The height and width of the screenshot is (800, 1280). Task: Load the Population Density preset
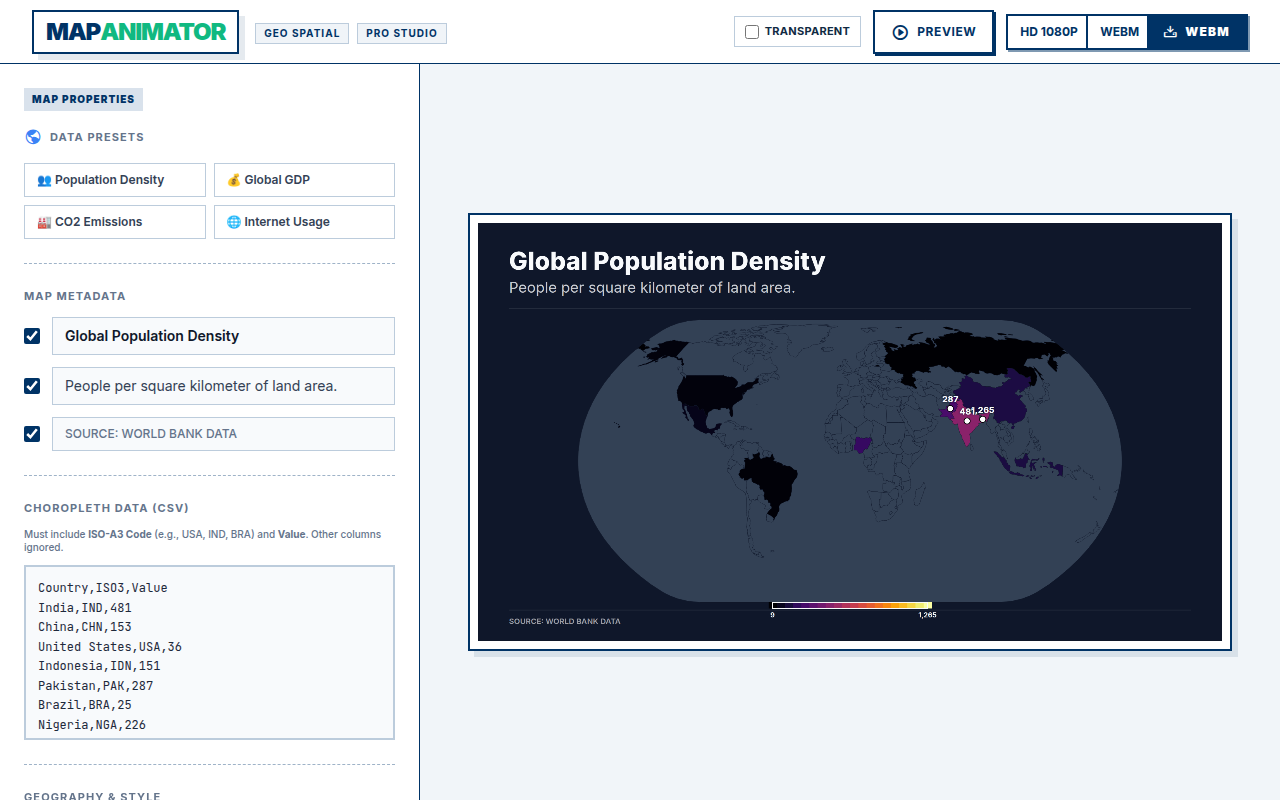(x=115, y=180)
